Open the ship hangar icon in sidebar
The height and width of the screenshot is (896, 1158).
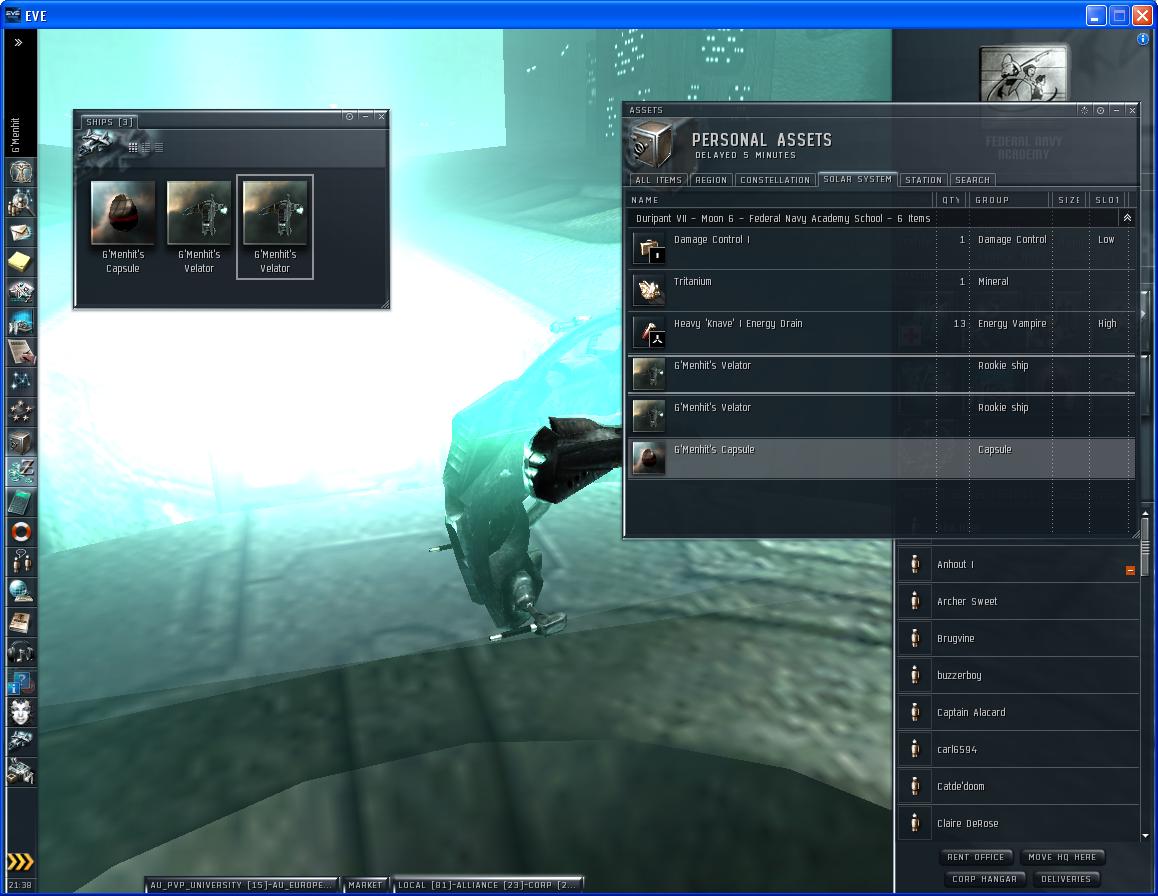coord(21,741)
